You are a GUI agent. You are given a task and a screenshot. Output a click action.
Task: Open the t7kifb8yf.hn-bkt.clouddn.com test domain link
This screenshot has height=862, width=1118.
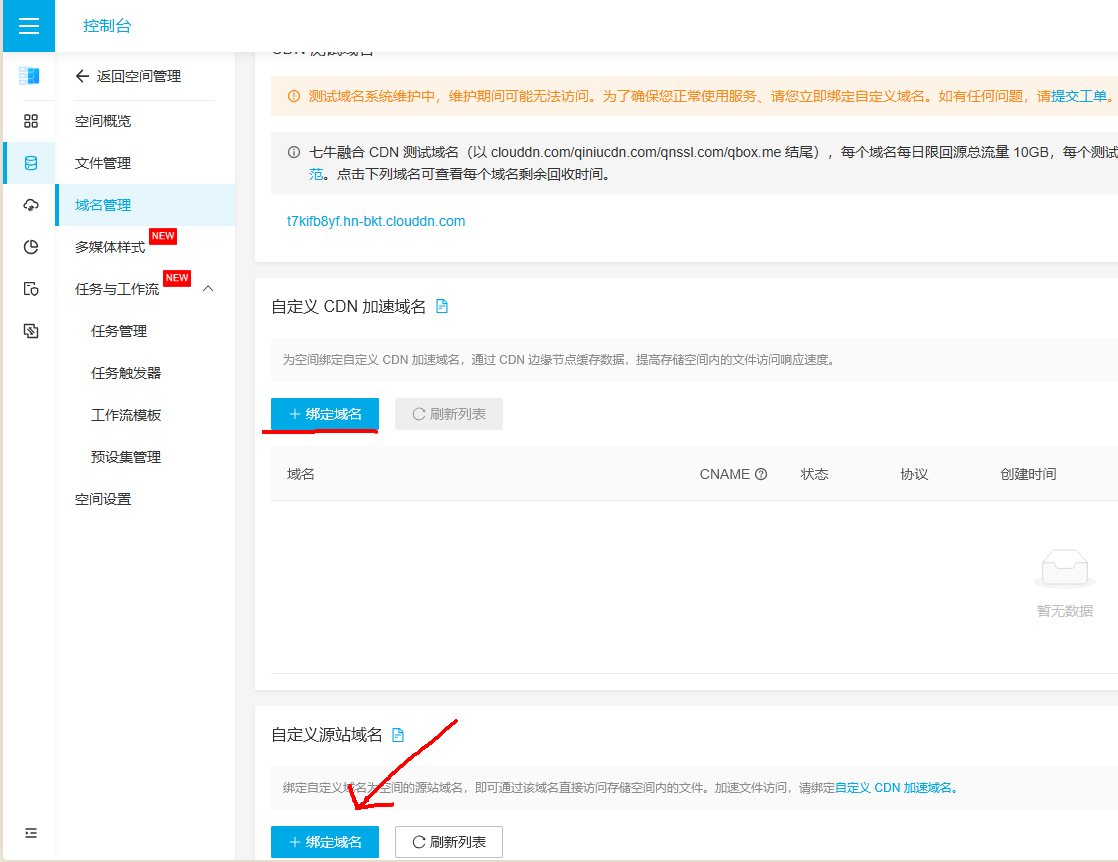click(376, 221)
